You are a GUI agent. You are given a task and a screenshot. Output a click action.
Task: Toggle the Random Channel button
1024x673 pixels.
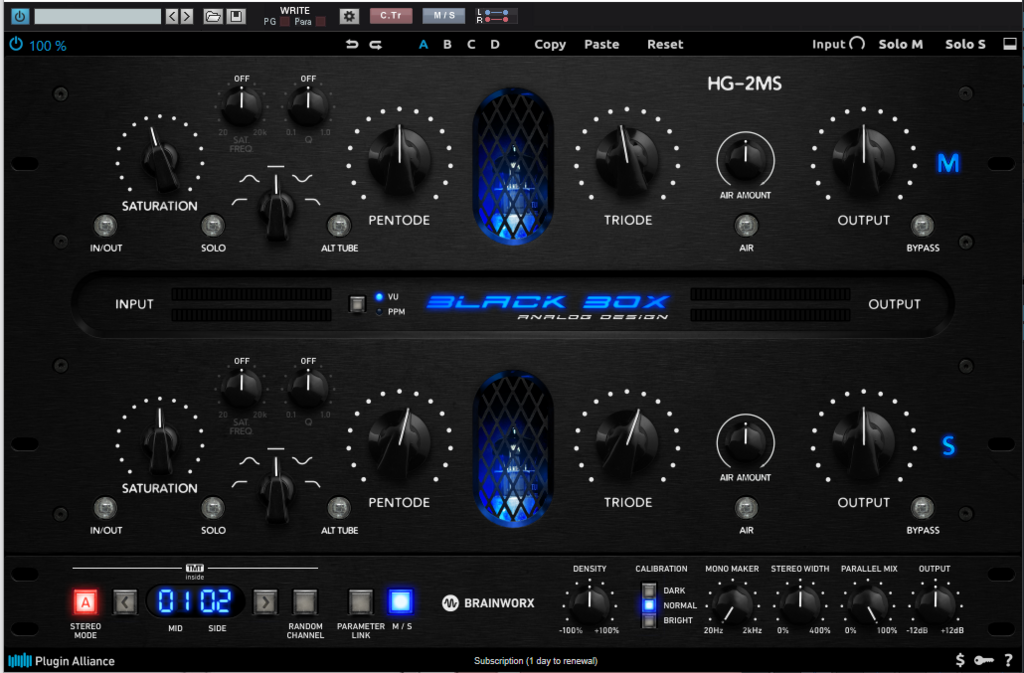304,602
